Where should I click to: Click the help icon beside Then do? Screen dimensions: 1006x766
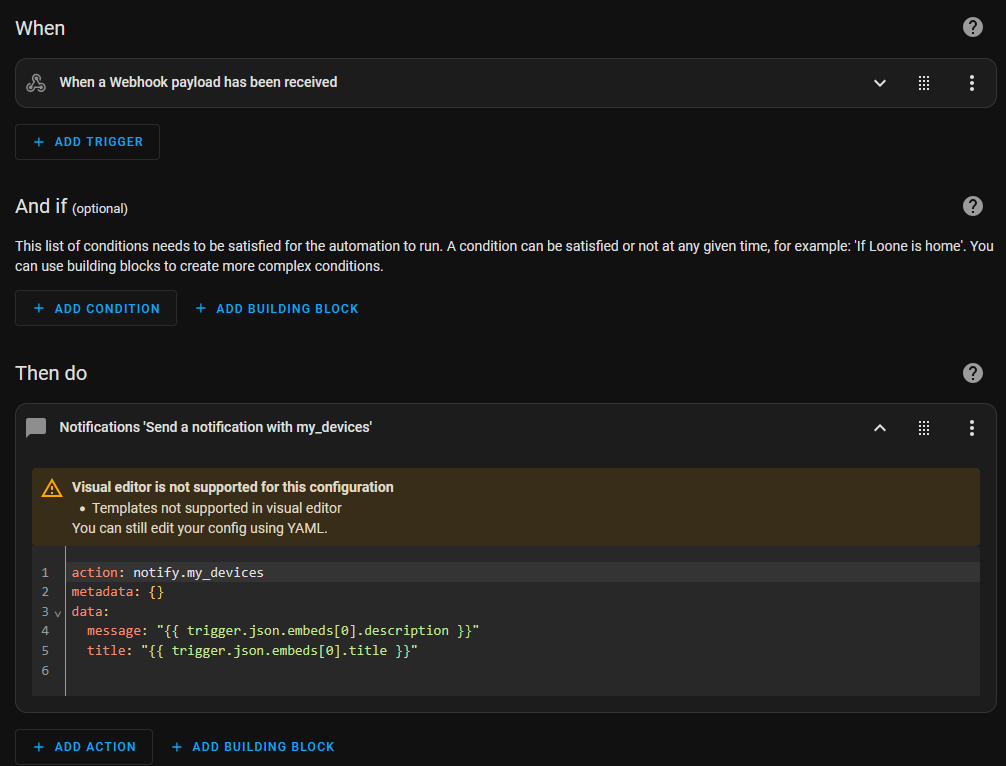972,373
